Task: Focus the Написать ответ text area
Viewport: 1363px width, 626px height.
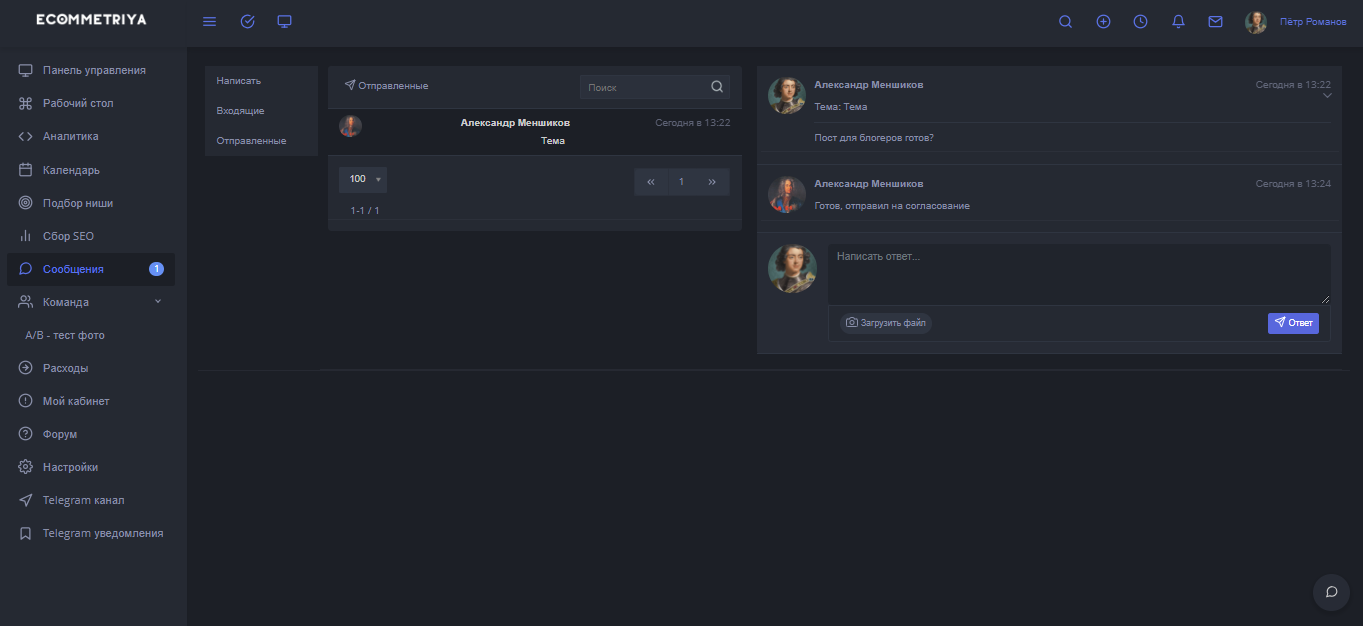Action: point(1078,274)
